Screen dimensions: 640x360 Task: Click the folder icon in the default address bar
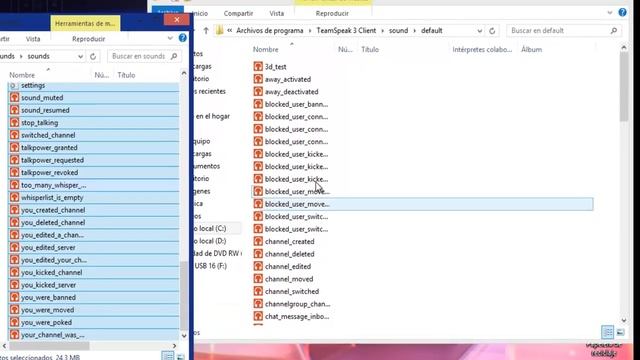click(x=220, y=30)
